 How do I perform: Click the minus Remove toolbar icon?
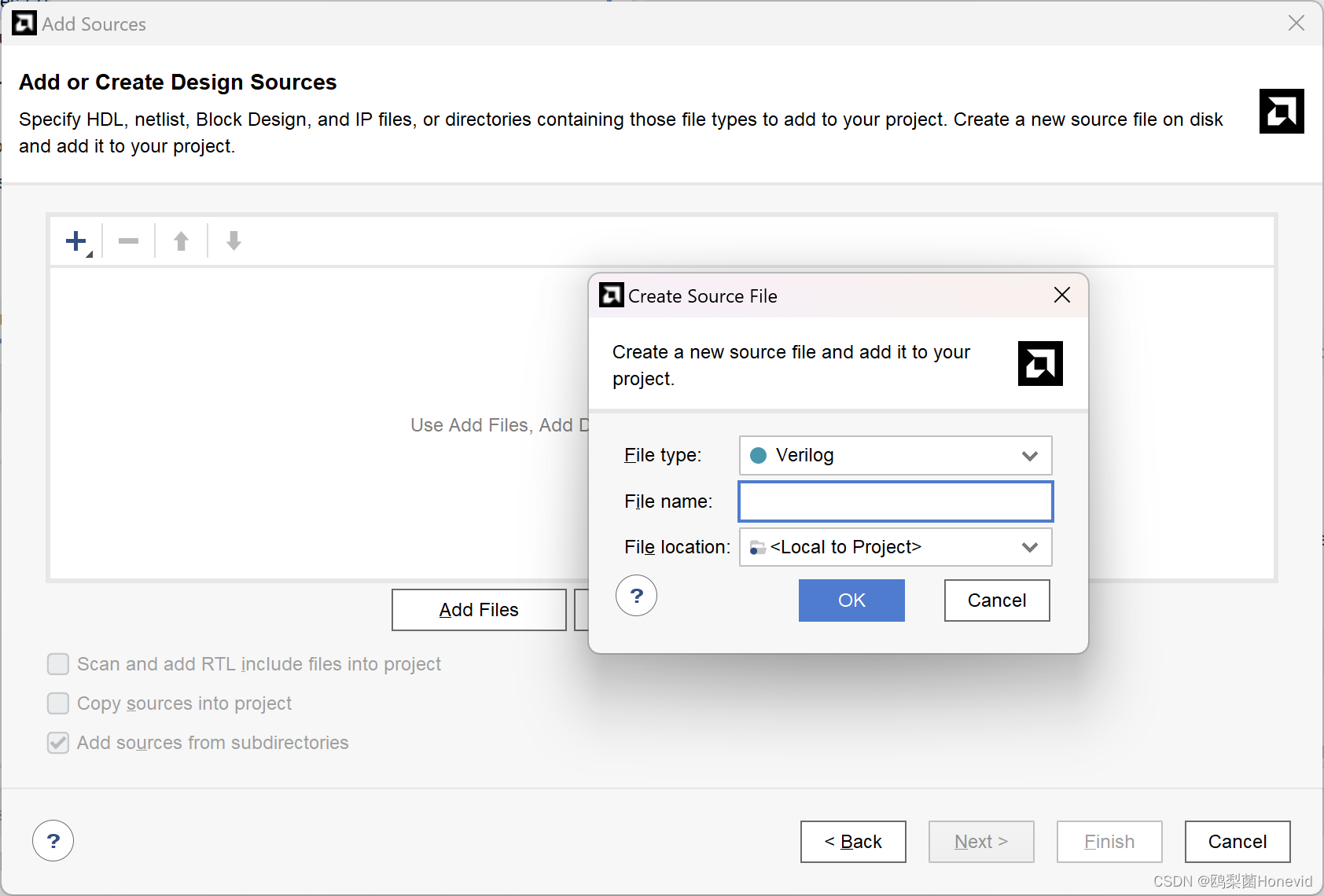(x=129, y=241)
